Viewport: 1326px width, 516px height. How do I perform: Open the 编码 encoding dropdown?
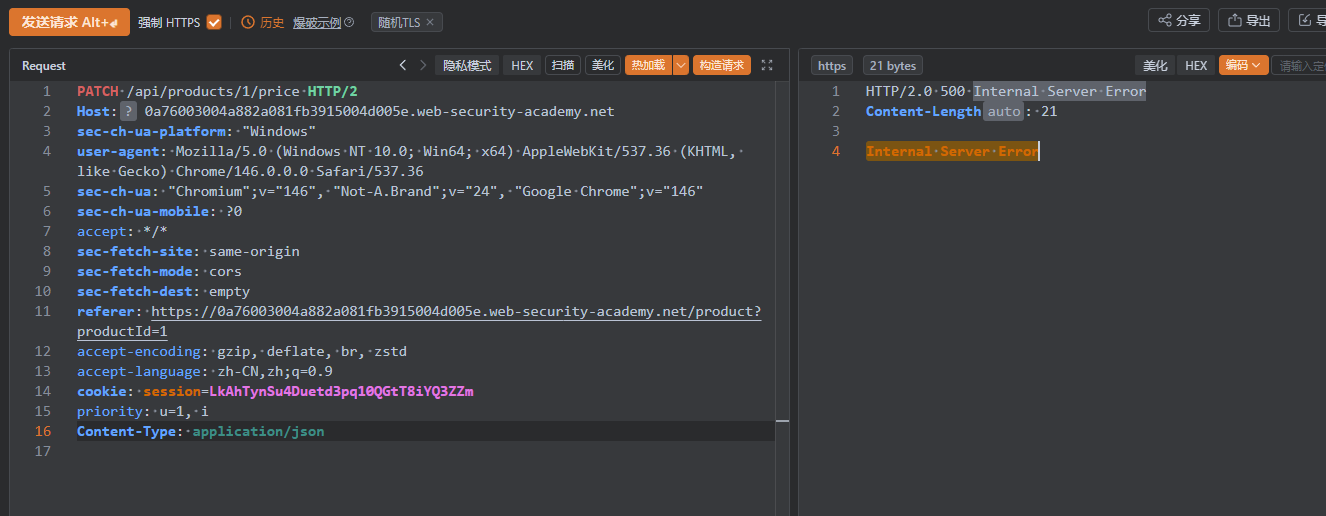[1243, 65]
